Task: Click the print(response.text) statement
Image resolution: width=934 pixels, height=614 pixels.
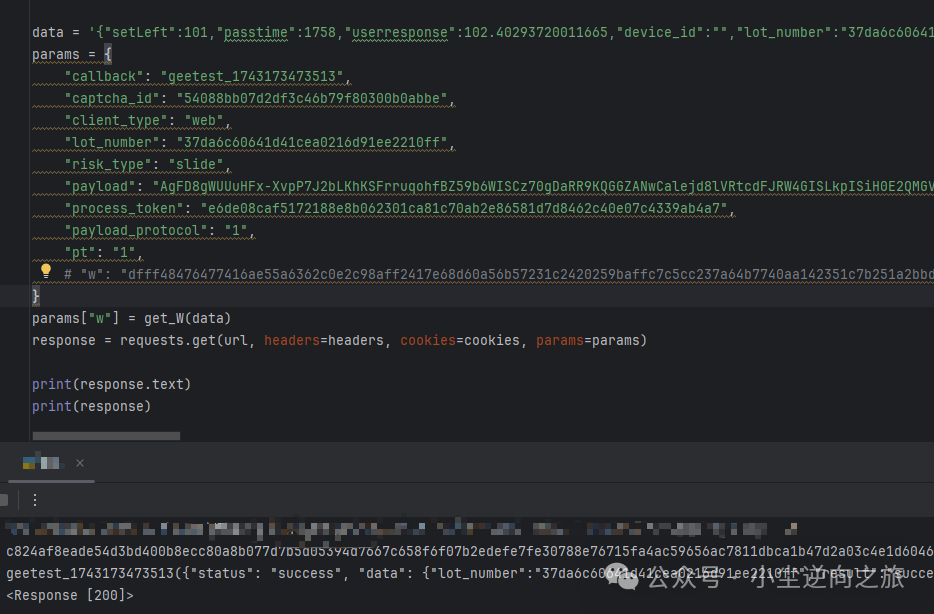Action: pyautogui.click(x=111, y=385)
